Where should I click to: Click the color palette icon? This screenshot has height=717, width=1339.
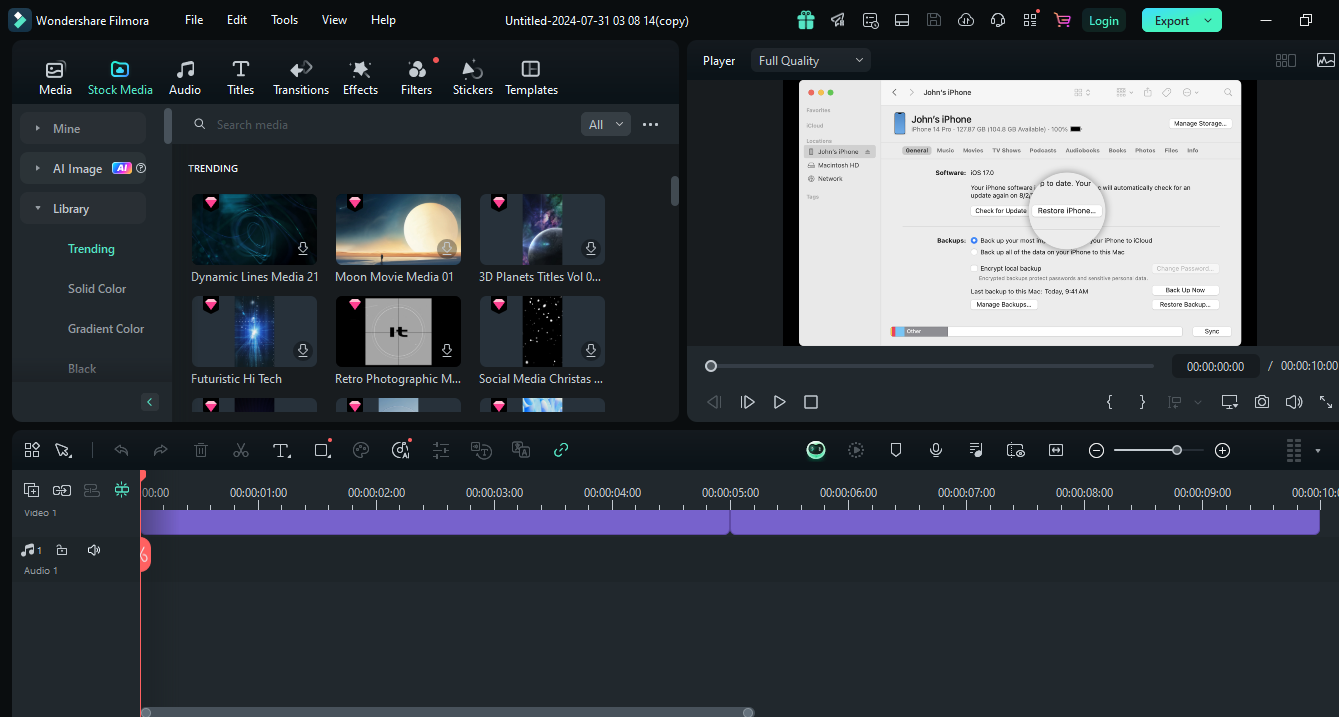tap(361, 450)
